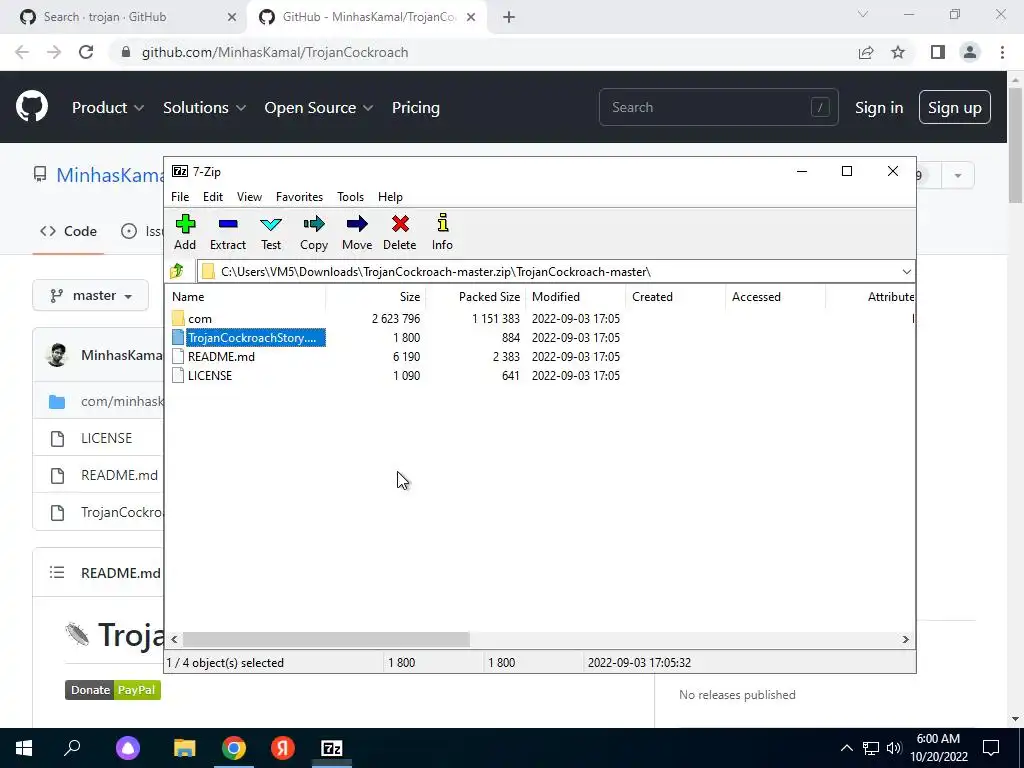Click the Created column header
This screenshot has height=768, width=1024.
[x=675, y=296]
